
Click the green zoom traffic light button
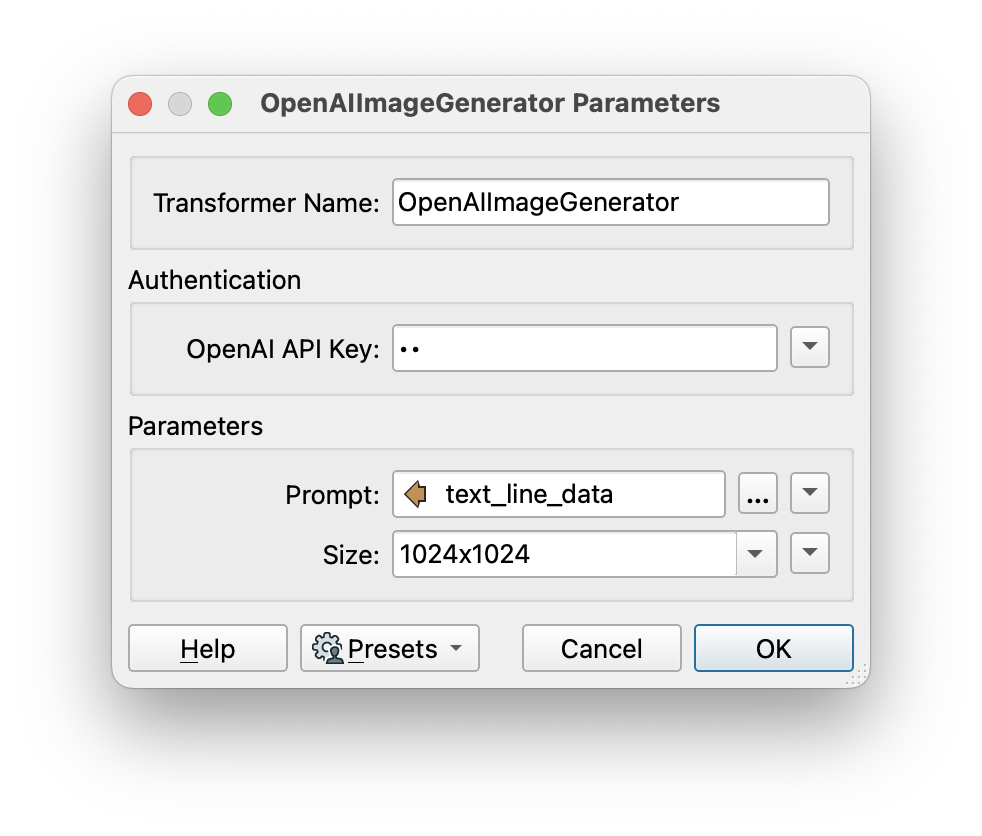219,103
